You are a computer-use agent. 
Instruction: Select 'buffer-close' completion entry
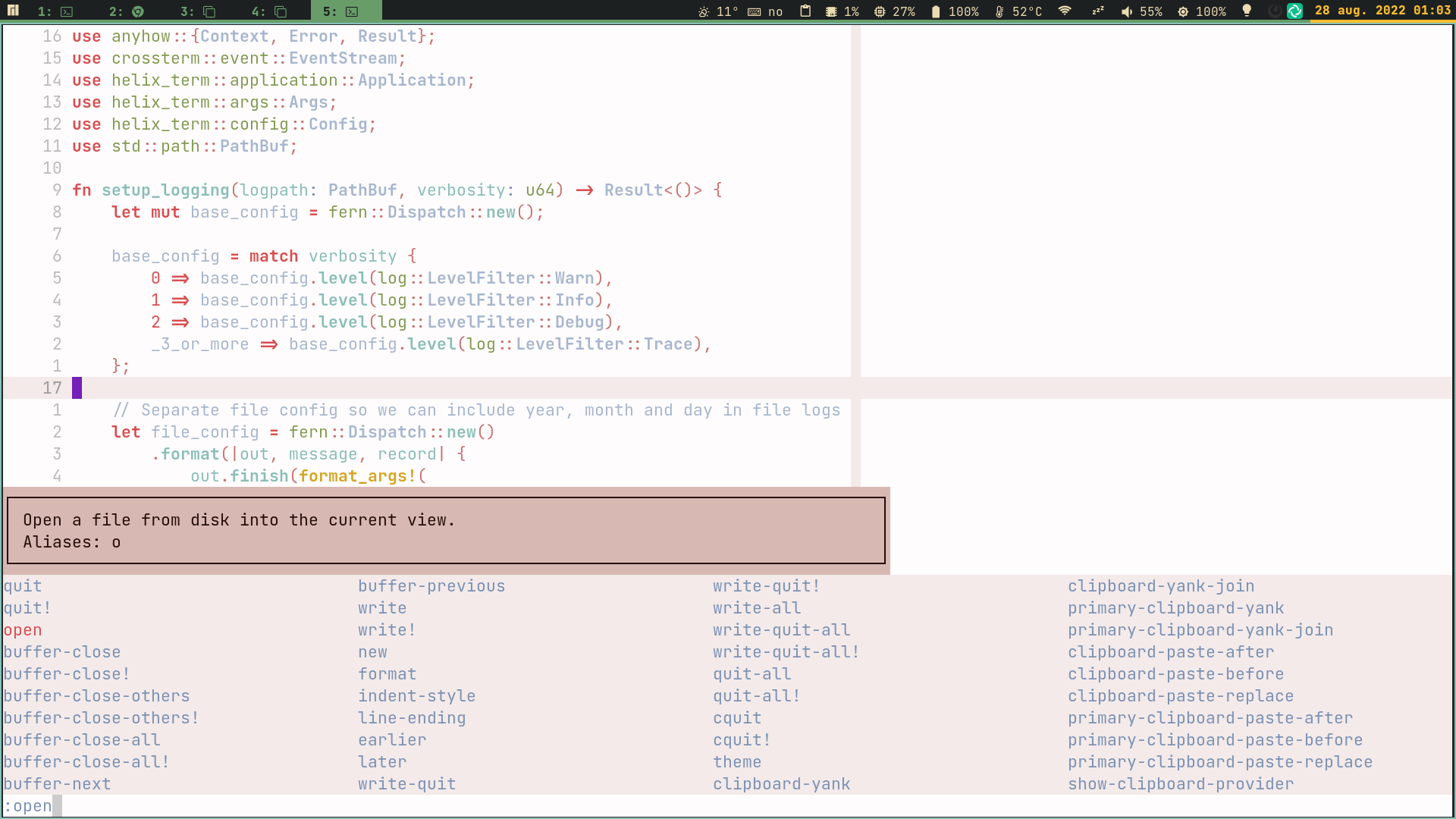tap(62, 652)
